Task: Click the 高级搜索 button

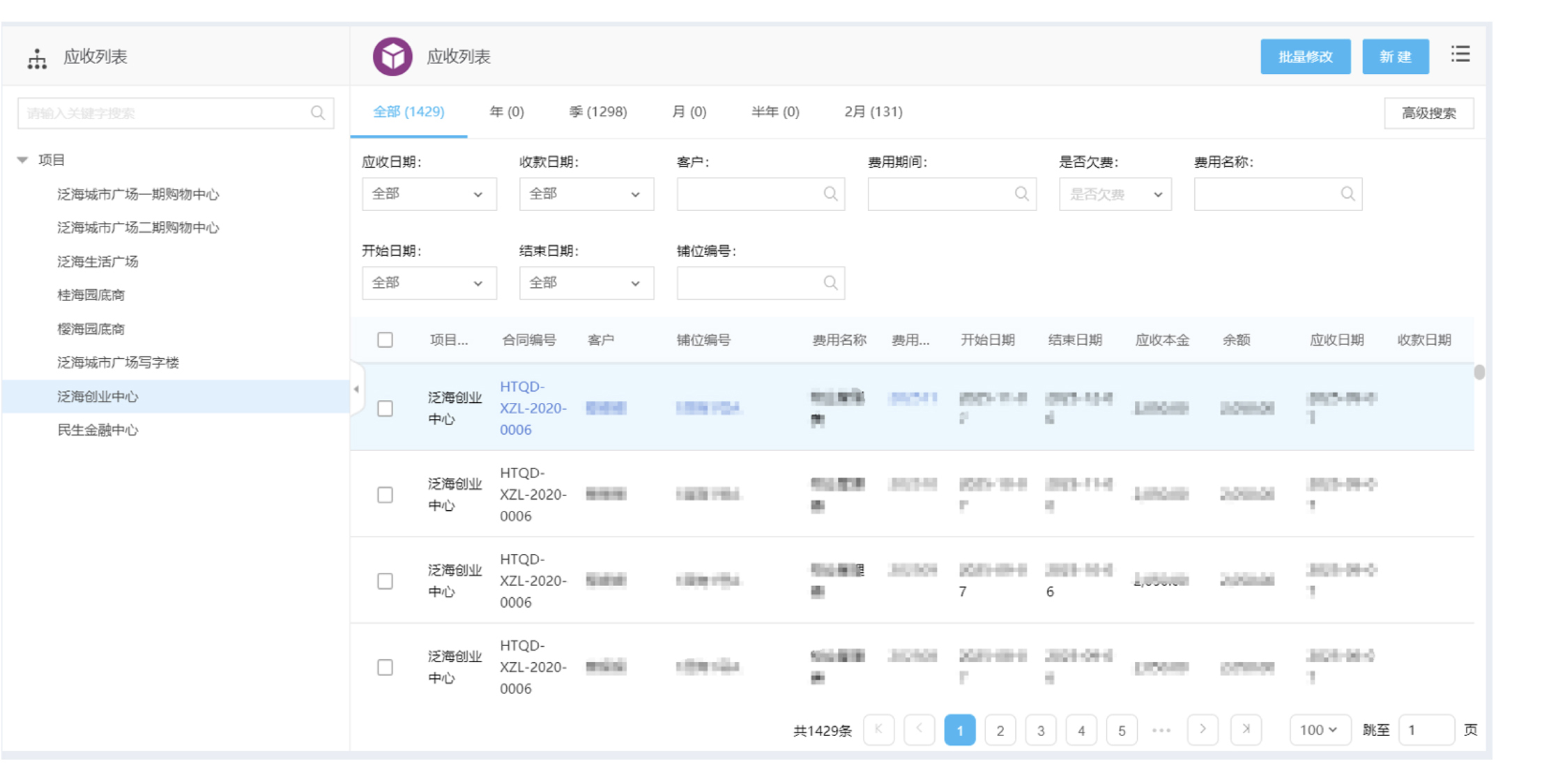Action: 1428,113
